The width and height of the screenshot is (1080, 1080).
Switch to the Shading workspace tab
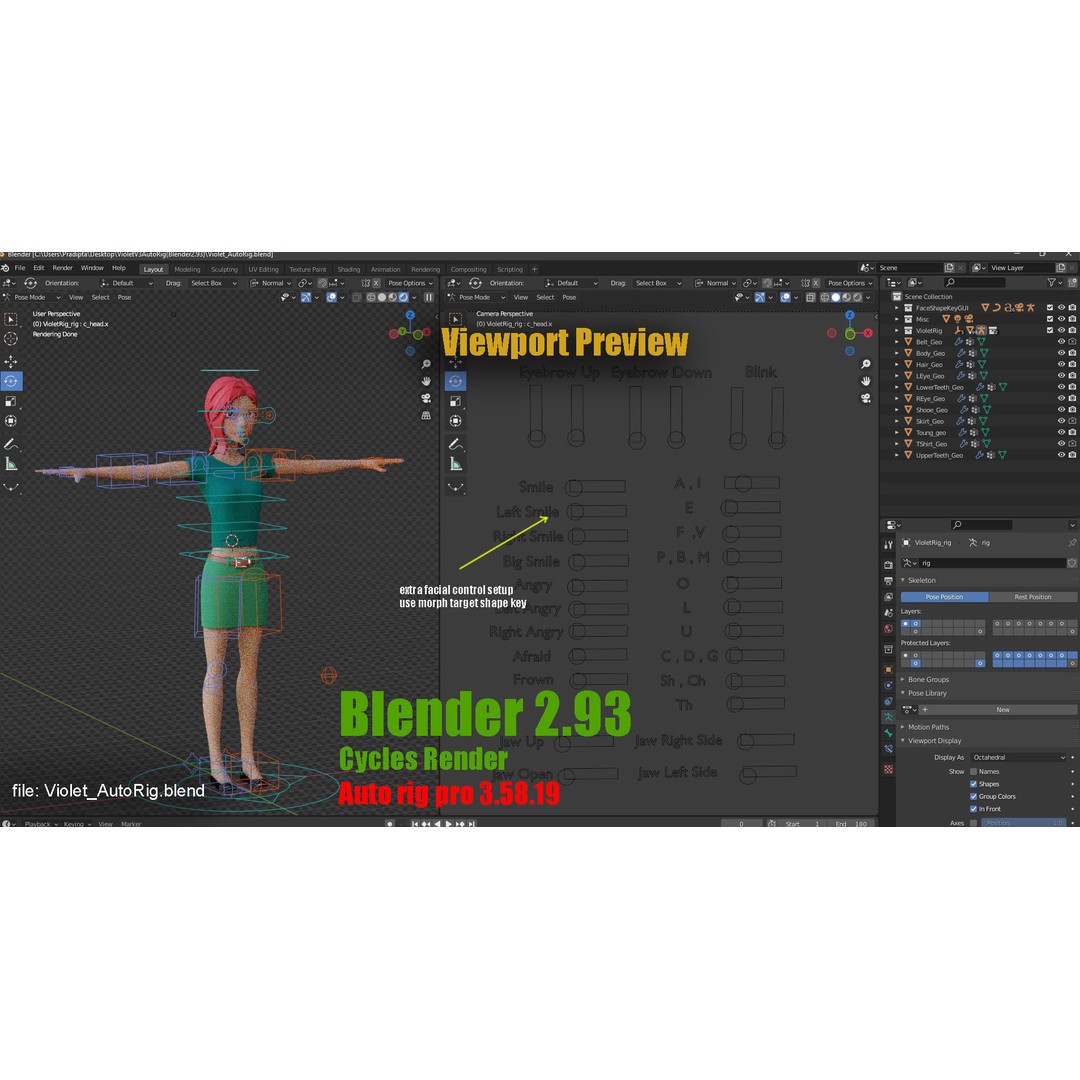click(x=349, y=269)
